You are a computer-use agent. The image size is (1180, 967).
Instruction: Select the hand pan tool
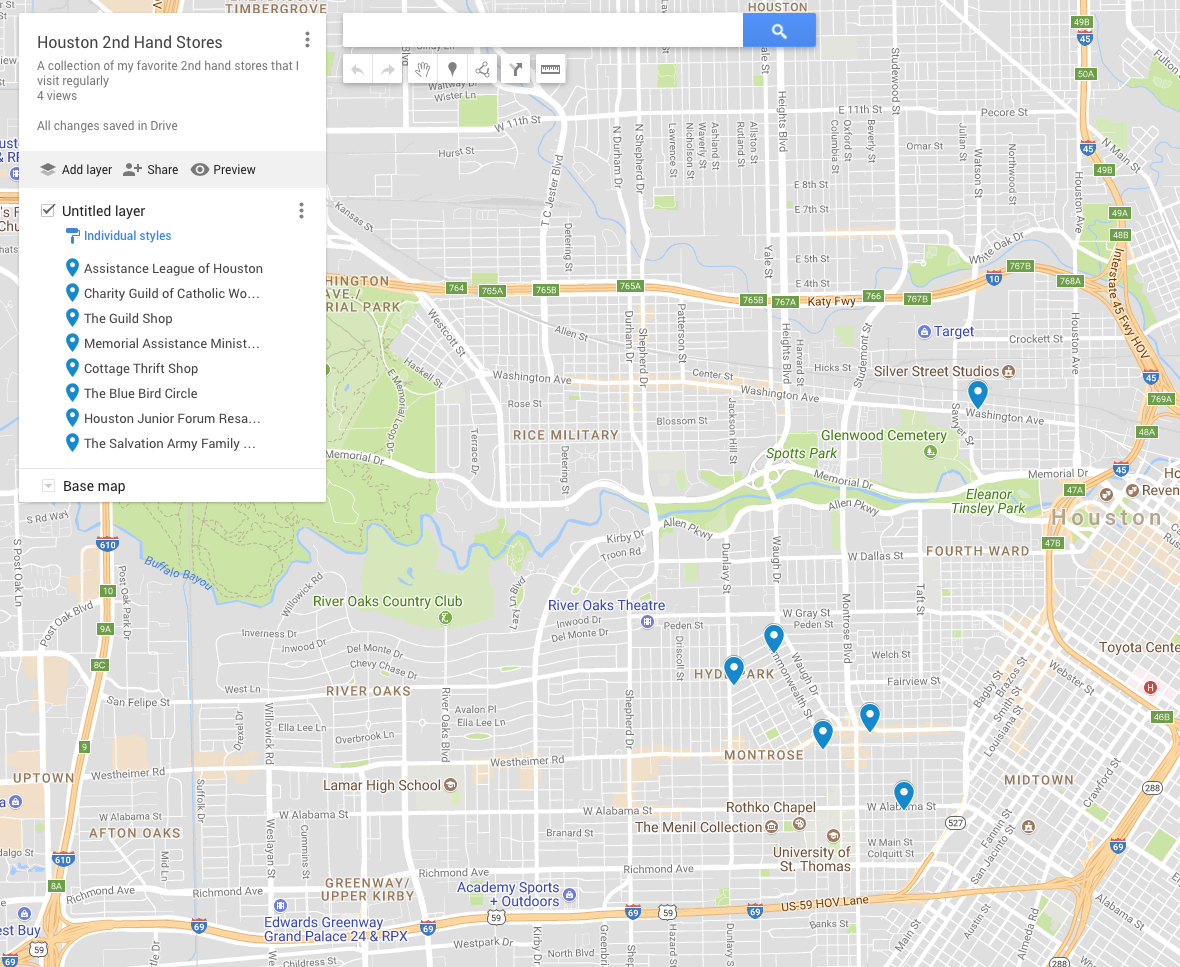pyautogui.click(x=423, y=70)
